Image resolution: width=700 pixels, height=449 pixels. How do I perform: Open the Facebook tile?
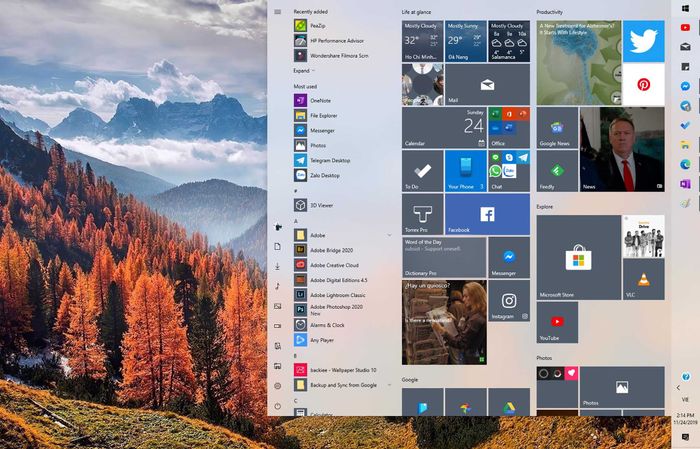point(488,214)
